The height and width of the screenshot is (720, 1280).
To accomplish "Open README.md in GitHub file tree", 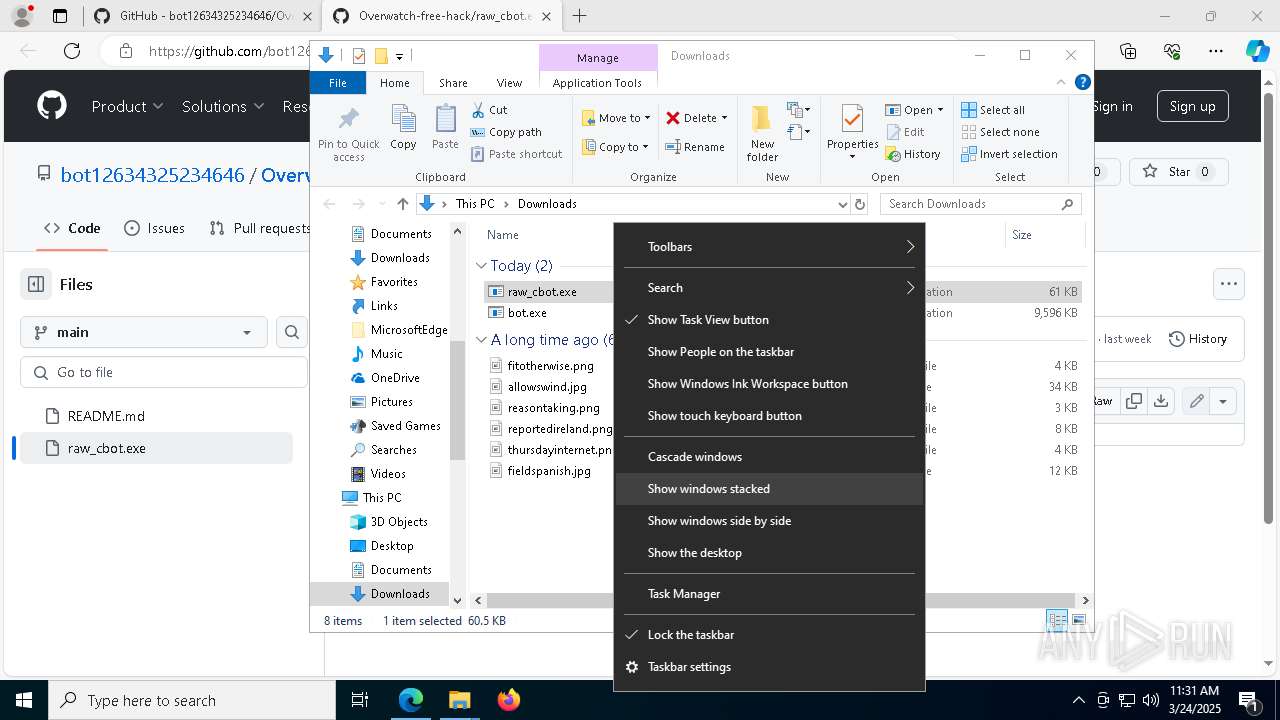I will point(106,416).
